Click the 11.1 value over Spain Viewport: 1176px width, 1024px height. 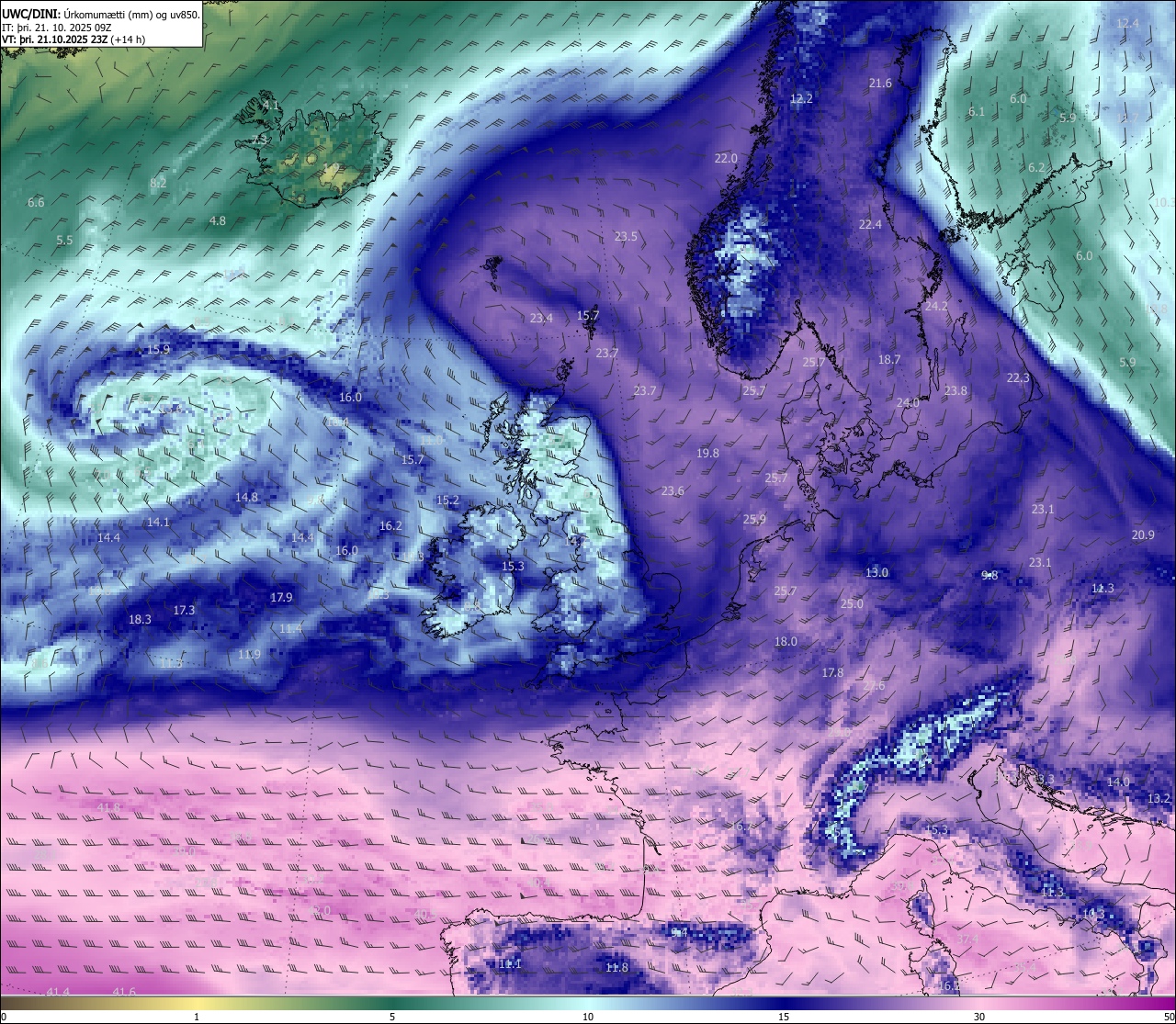tap(510, 964)
